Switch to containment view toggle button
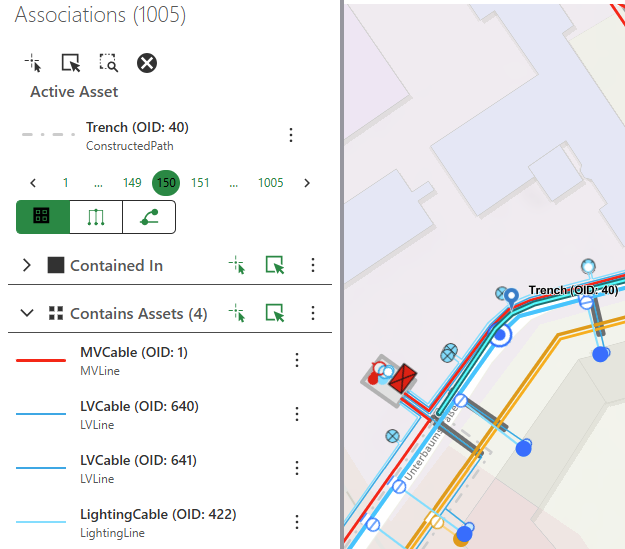Image resolution: width=625 pixels, height=549 pixels. [43, 217]
